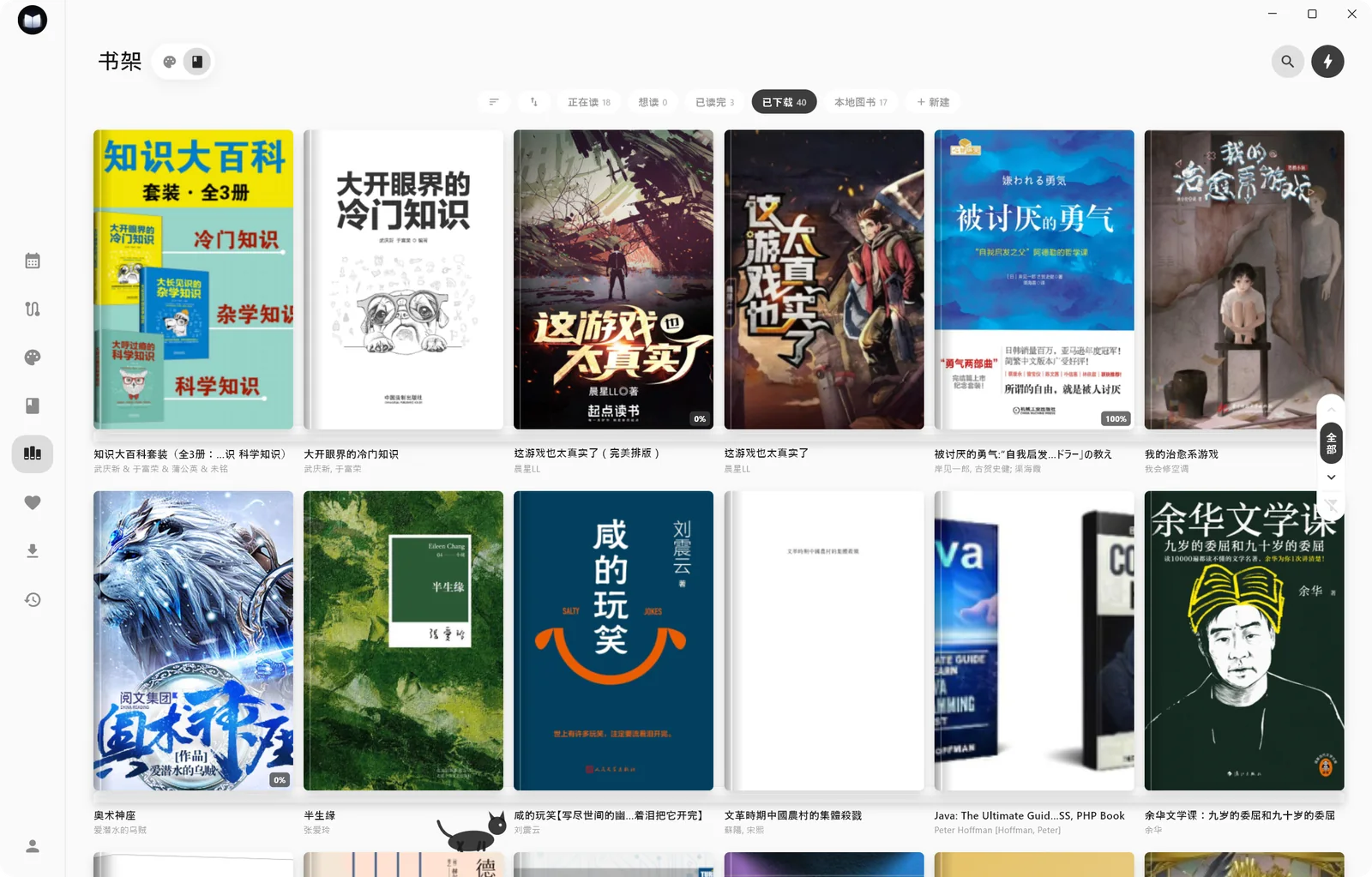Open the 咸的玩笑 book cover

click(613, 640)
